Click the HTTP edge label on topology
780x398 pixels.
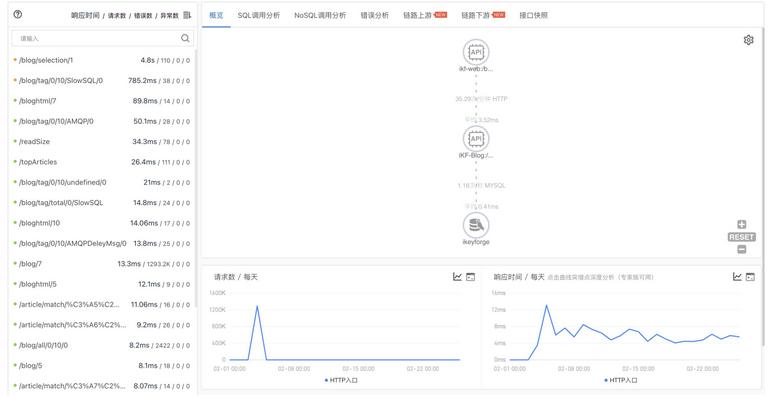tap(481, 99)
